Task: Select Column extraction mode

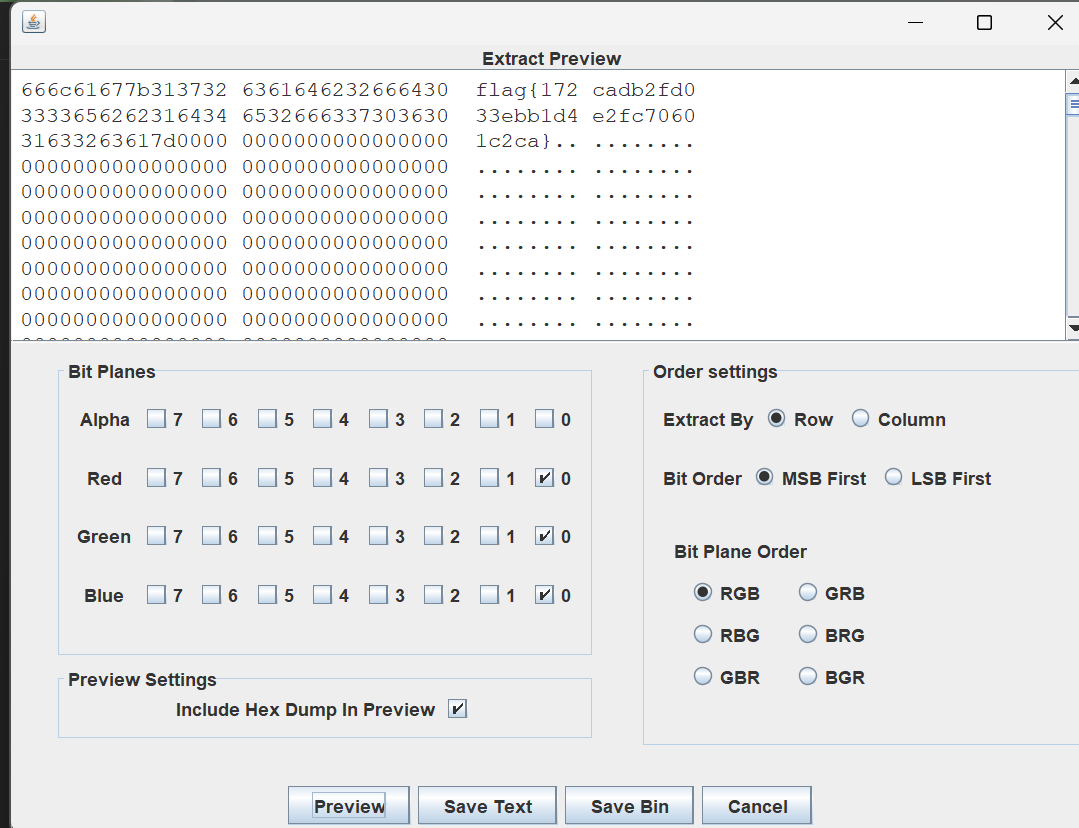Action: coord(860,419)
